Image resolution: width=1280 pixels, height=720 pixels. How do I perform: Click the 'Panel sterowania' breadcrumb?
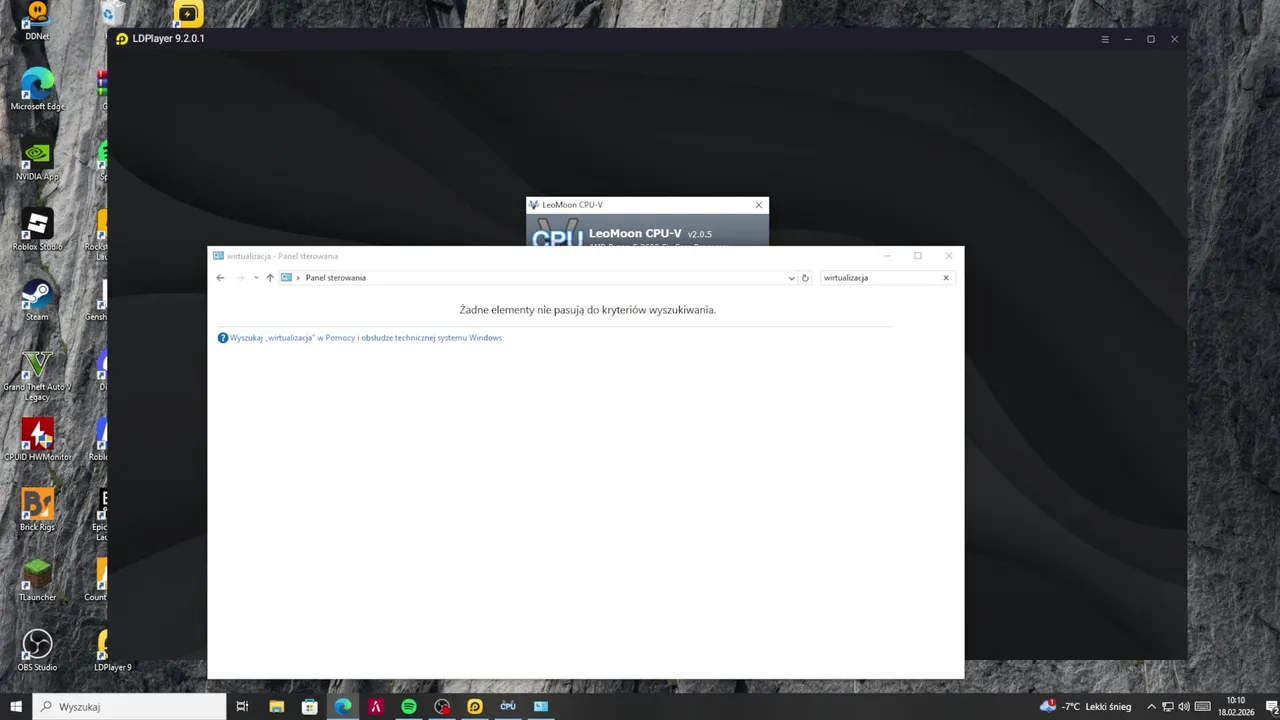(336, 278)
